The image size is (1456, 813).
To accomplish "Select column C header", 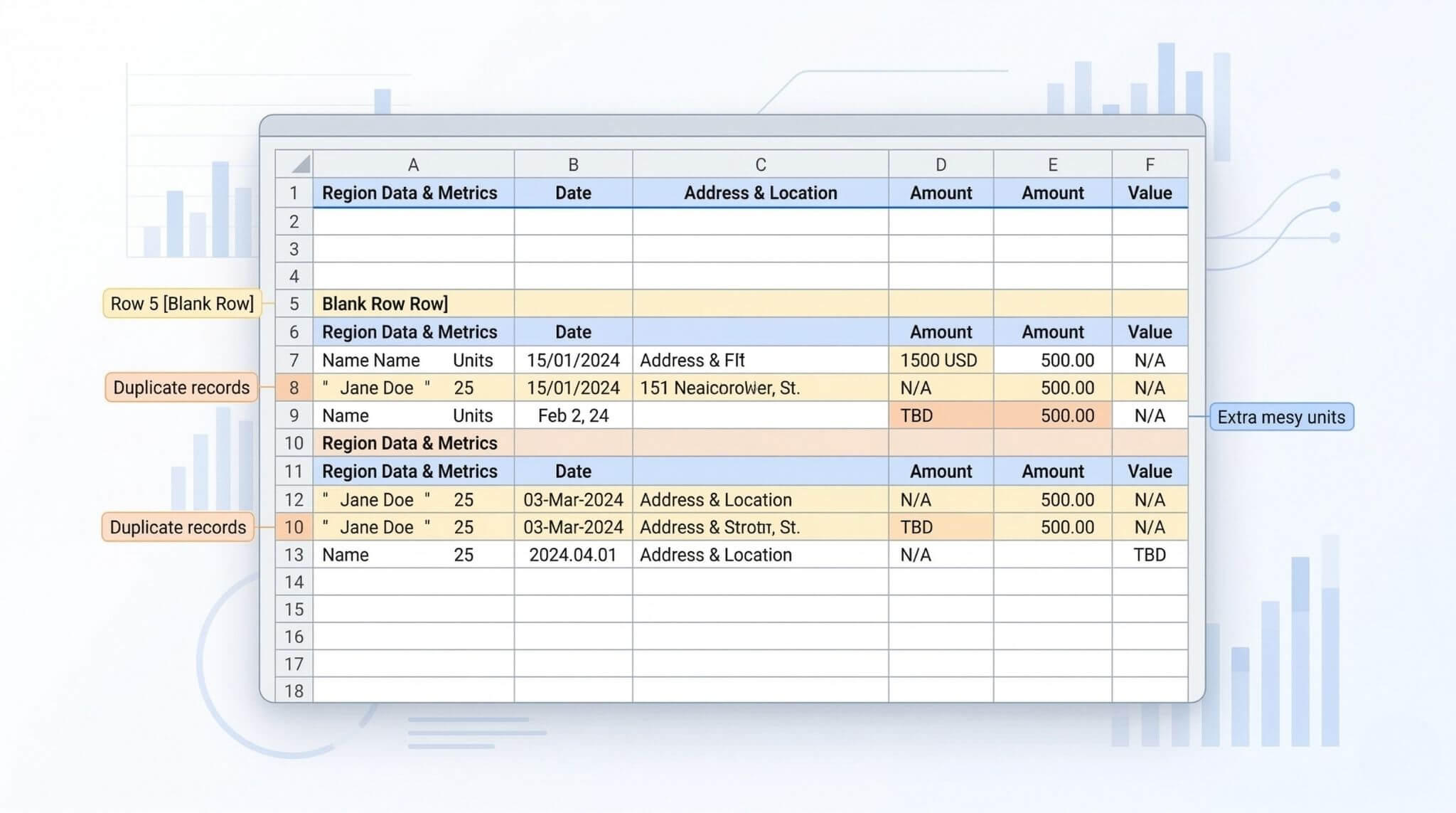I will [x=760, y=165].
